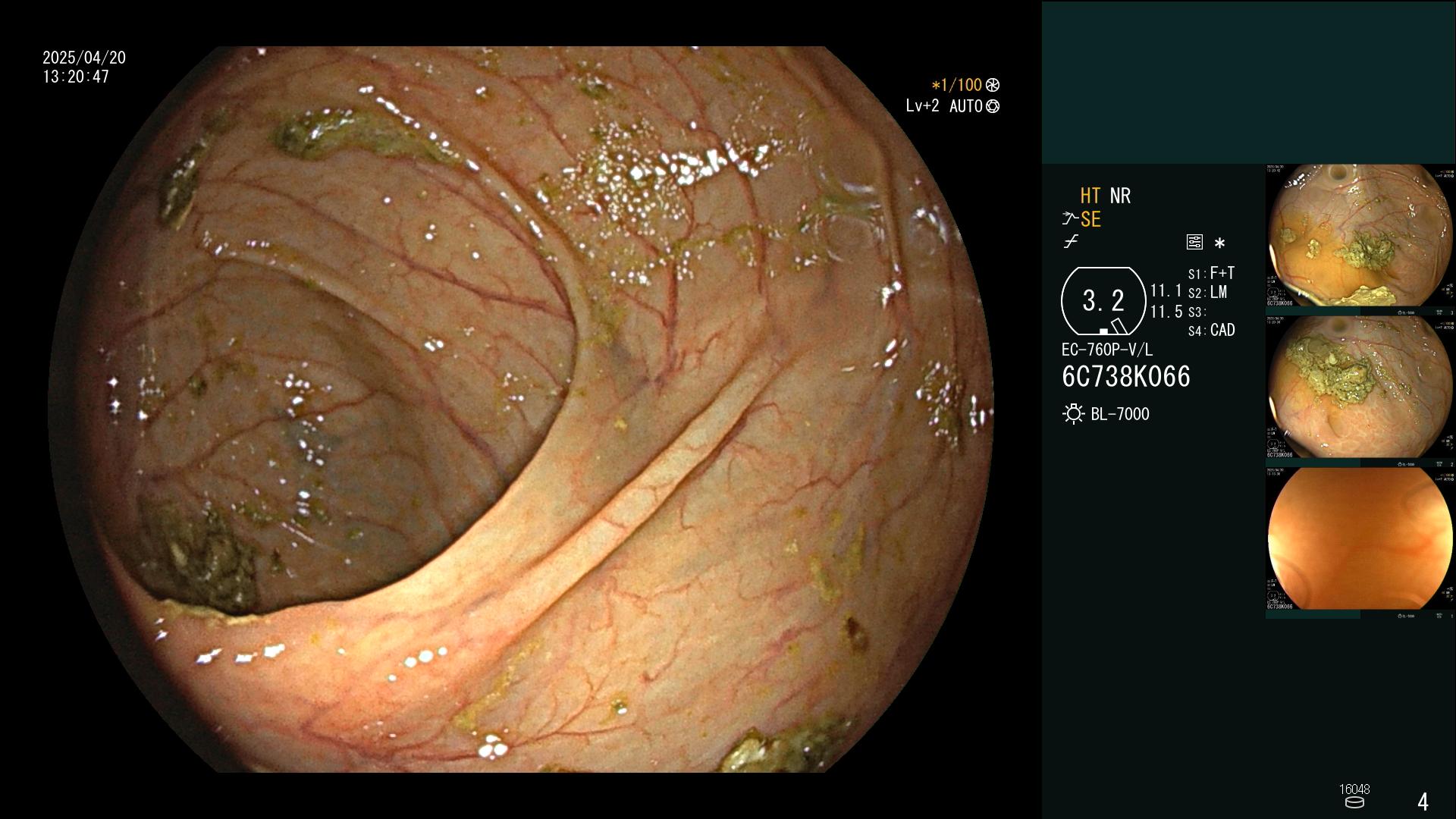Click the S4: CAD switch assignment

(1211, 330)
